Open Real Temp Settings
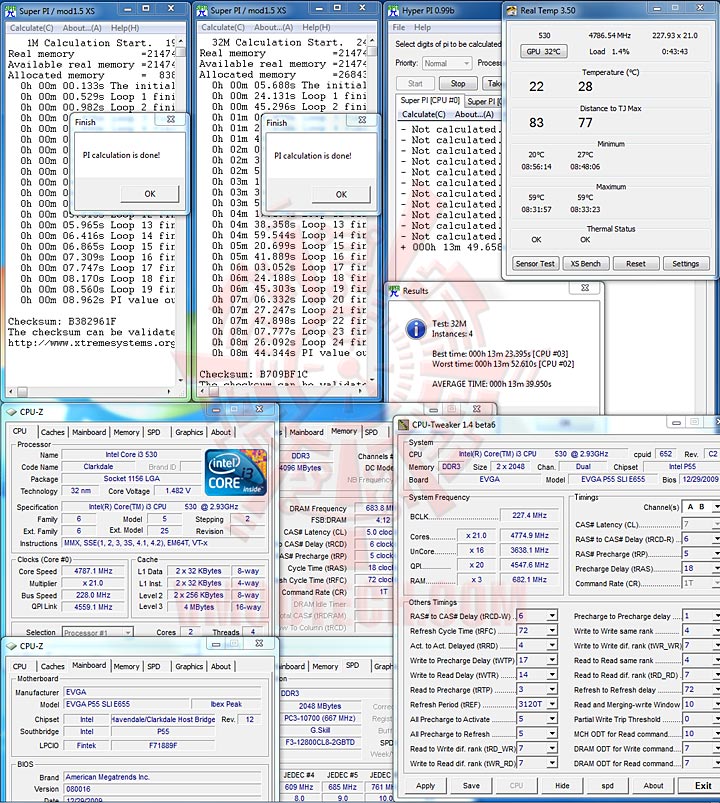Screen dimensions: 720x803 [x=685, y=263]
